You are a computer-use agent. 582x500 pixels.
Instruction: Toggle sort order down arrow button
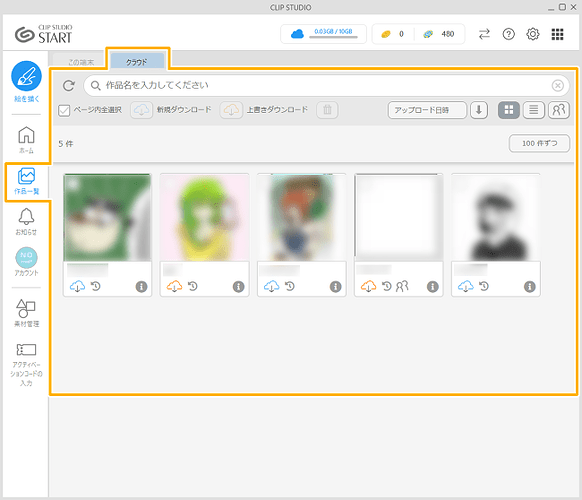point(479,110)
